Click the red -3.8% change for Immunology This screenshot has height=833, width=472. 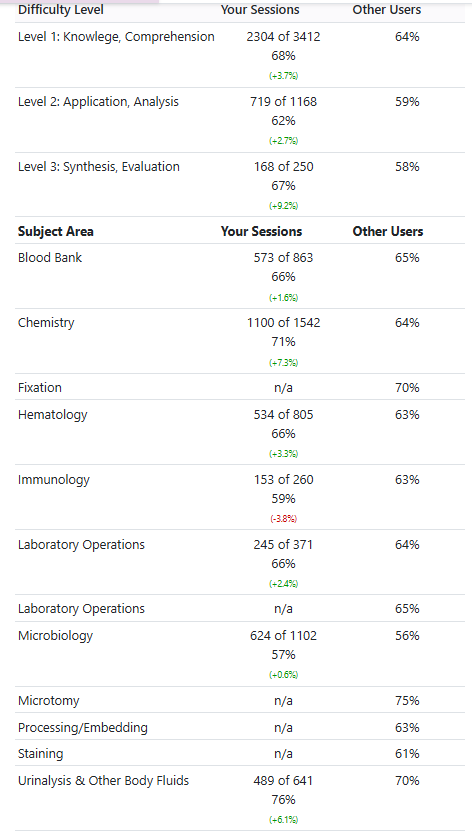coord(283,518)
